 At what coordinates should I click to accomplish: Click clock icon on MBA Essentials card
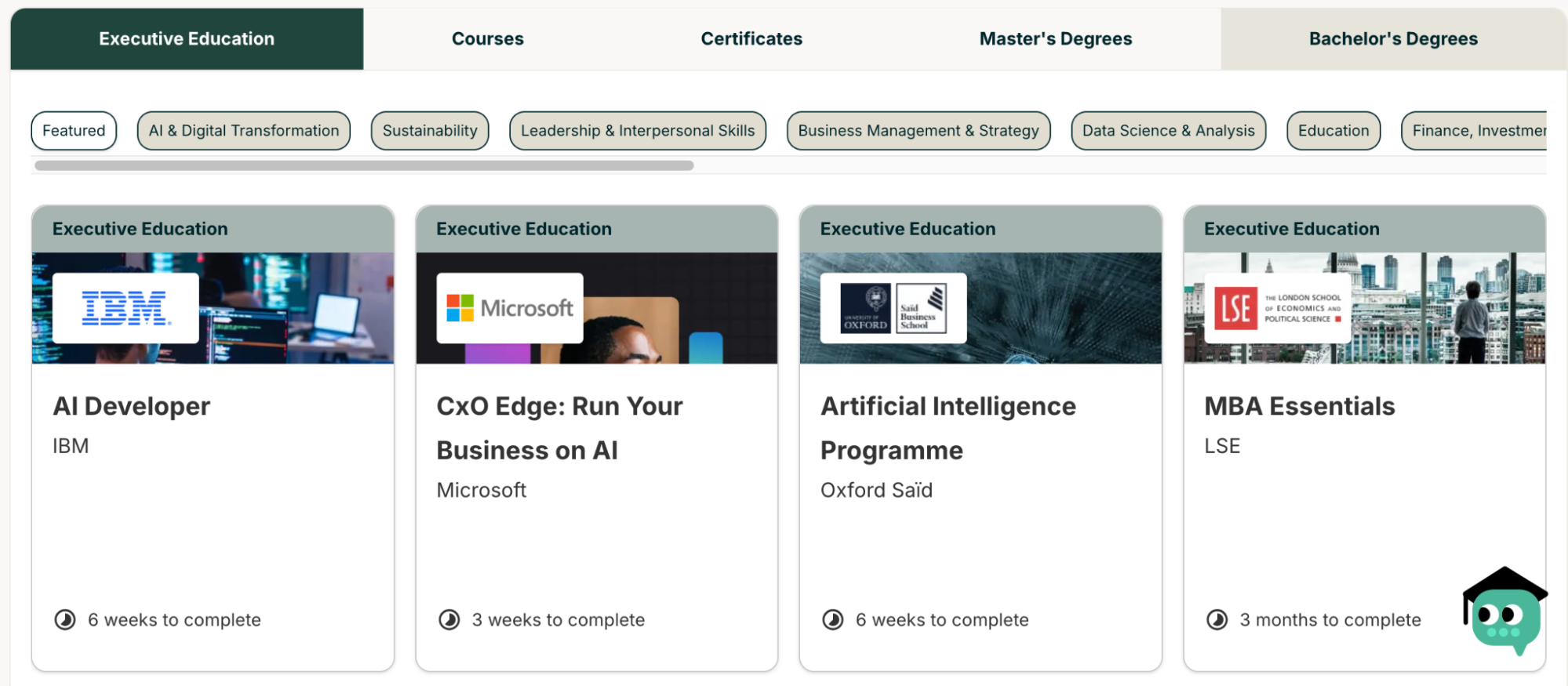point(1217,620)
